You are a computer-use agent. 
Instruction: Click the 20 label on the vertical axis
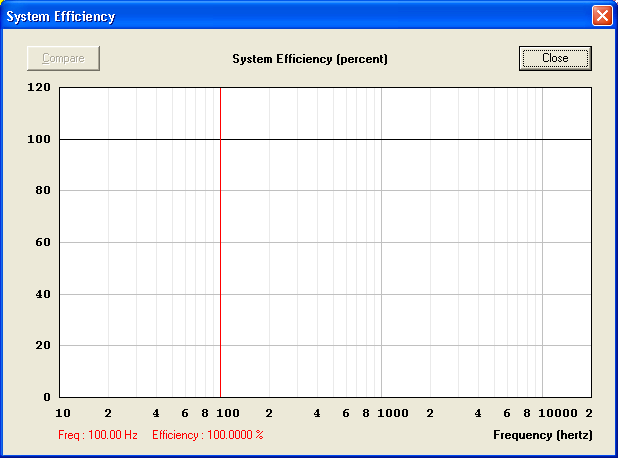coord(43,345)
